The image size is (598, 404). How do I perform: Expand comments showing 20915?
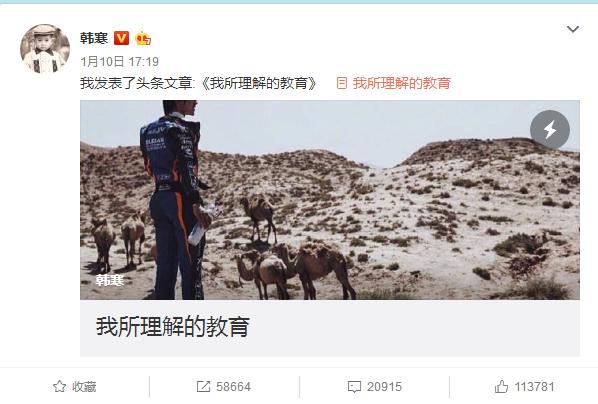pos(384,387)
